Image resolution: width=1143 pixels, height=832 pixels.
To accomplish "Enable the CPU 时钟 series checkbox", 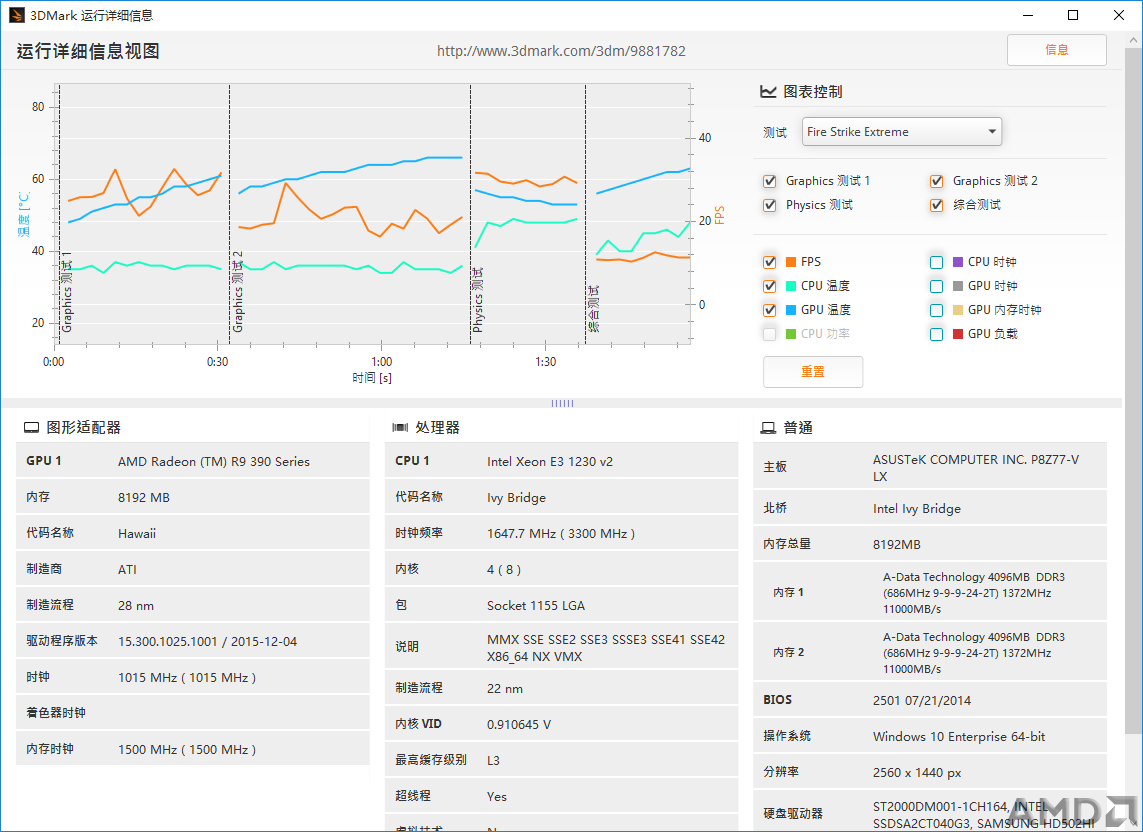I will tap(937, 262).
